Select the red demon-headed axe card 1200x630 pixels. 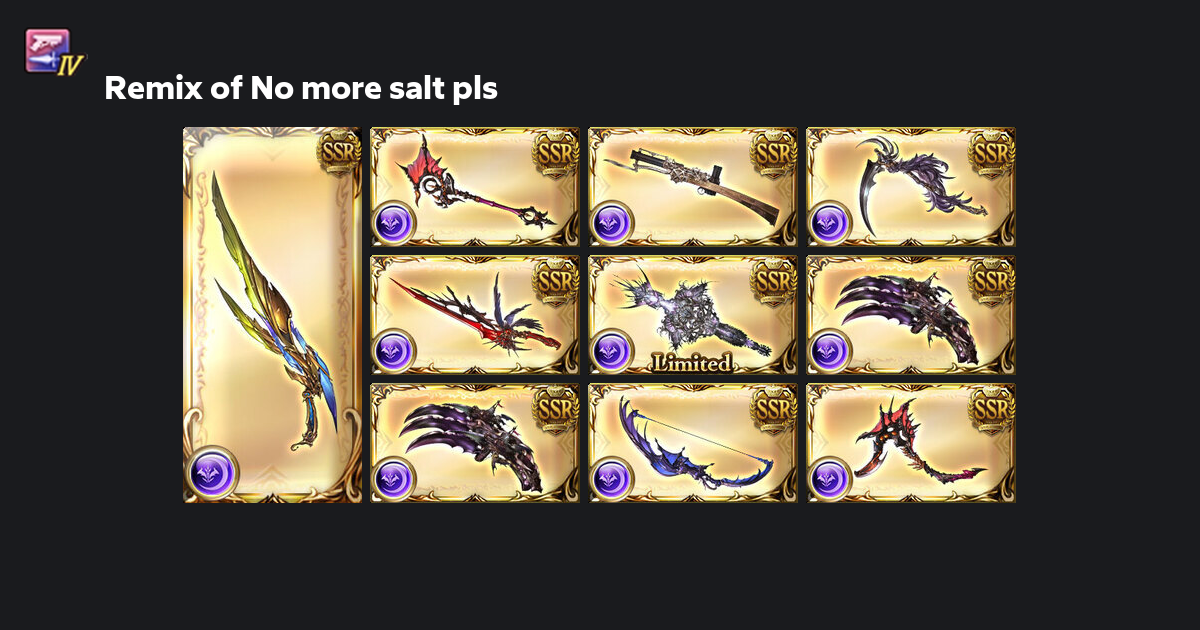(911, 443)
